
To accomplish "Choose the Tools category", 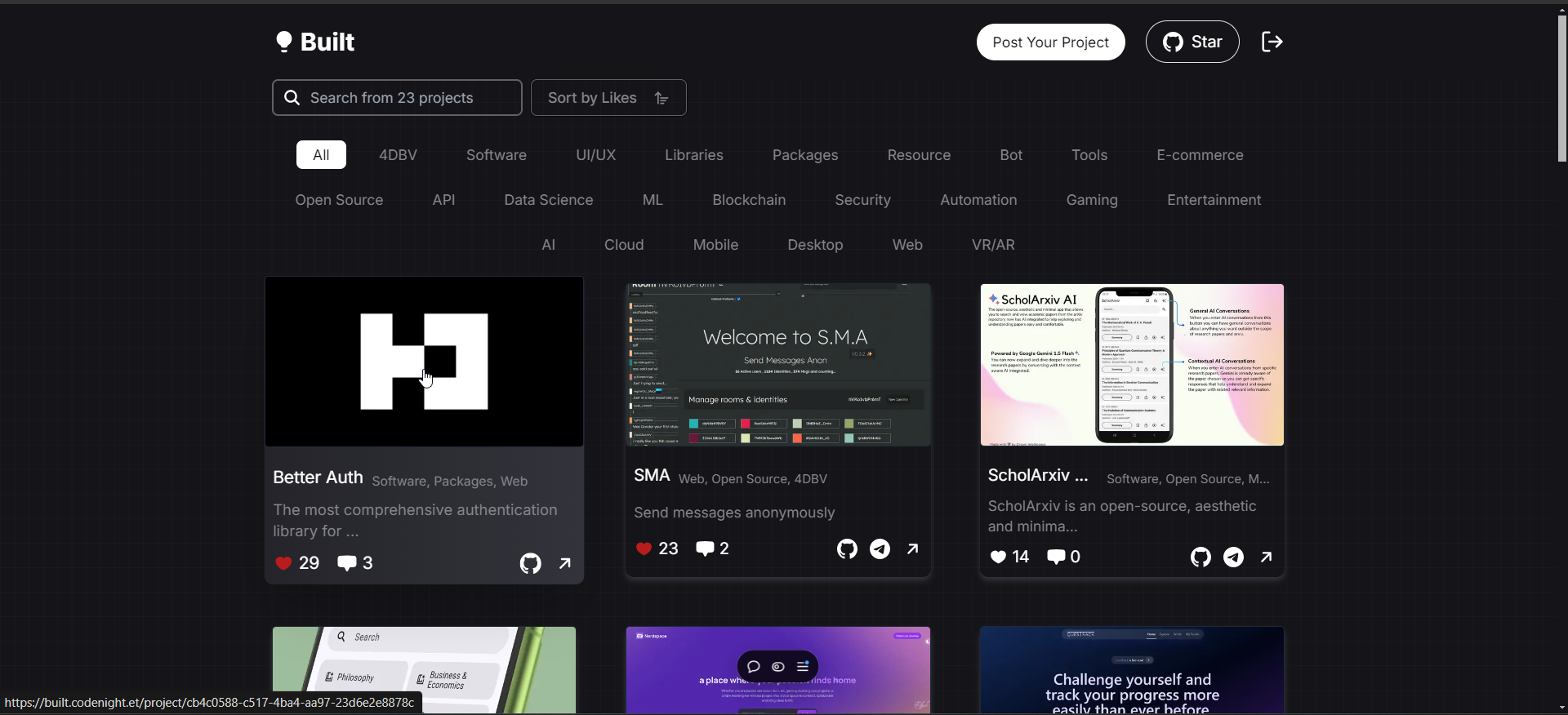I will point(1089,155).
